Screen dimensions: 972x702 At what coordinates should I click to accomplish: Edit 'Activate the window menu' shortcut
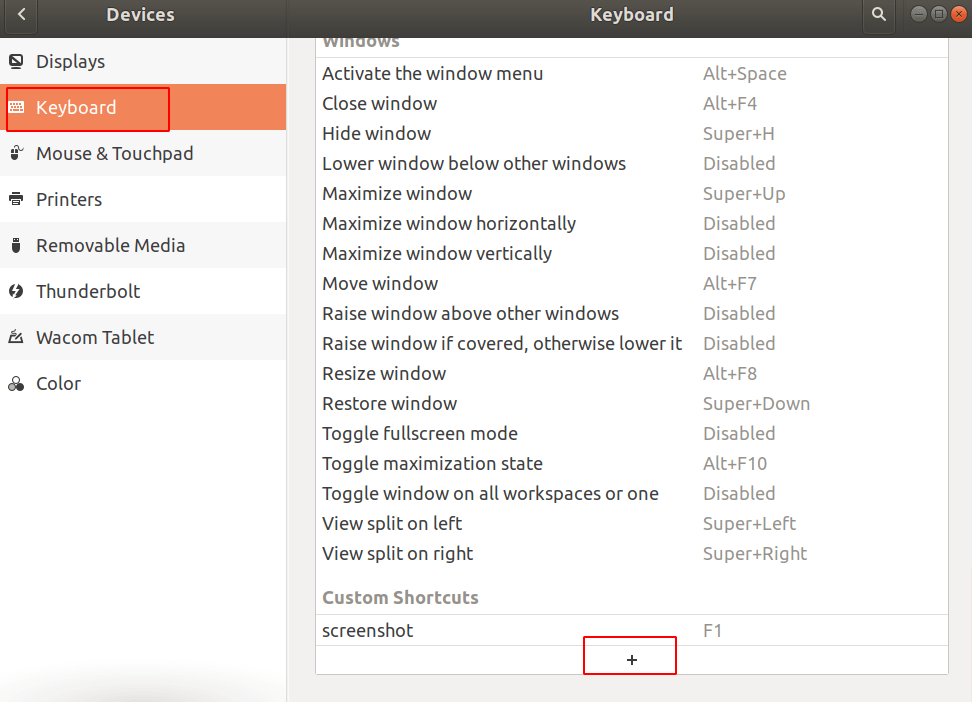click(x=631, y=73)
